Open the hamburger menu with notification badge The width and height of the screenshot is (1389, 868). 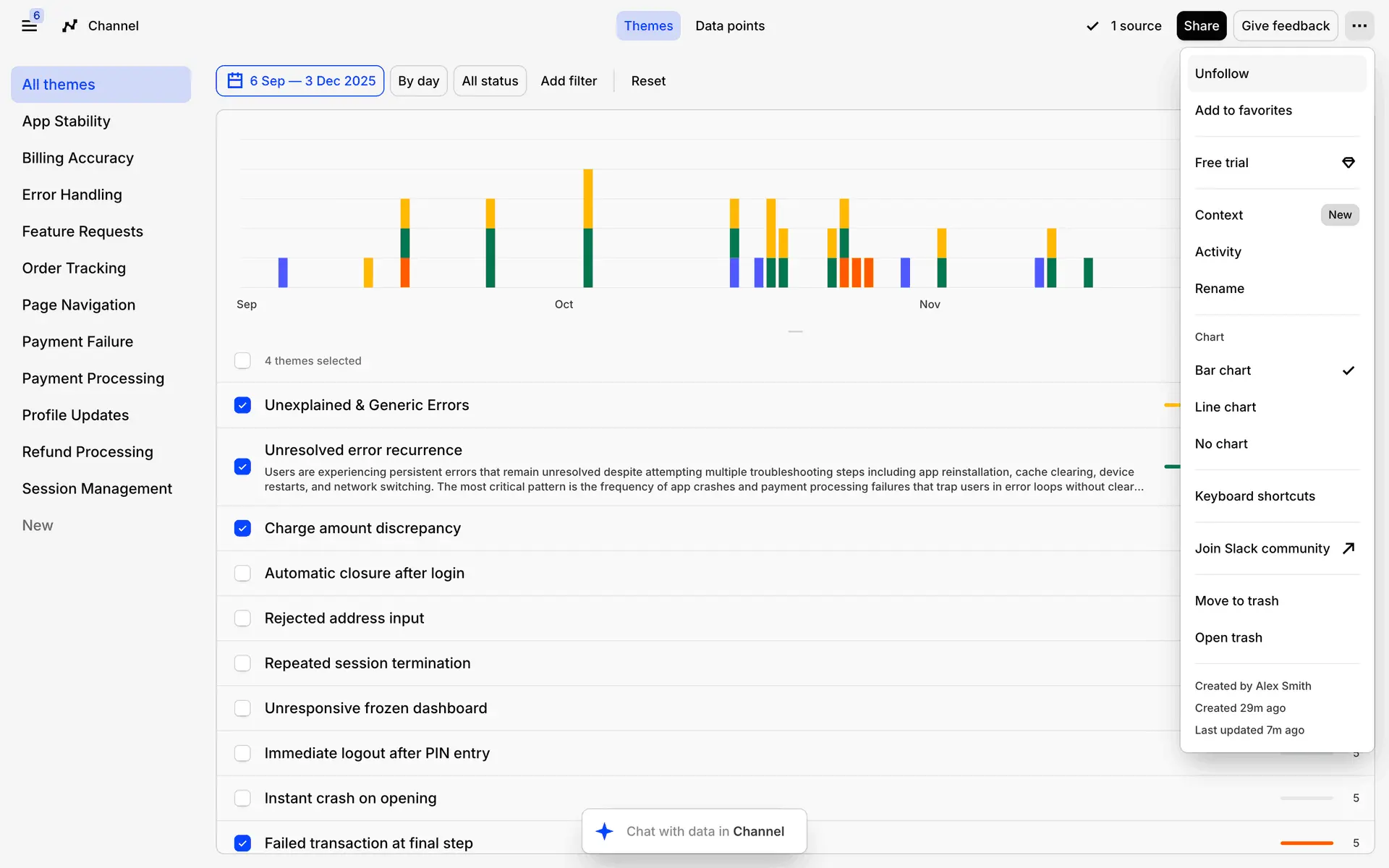(x=29, y=26)
